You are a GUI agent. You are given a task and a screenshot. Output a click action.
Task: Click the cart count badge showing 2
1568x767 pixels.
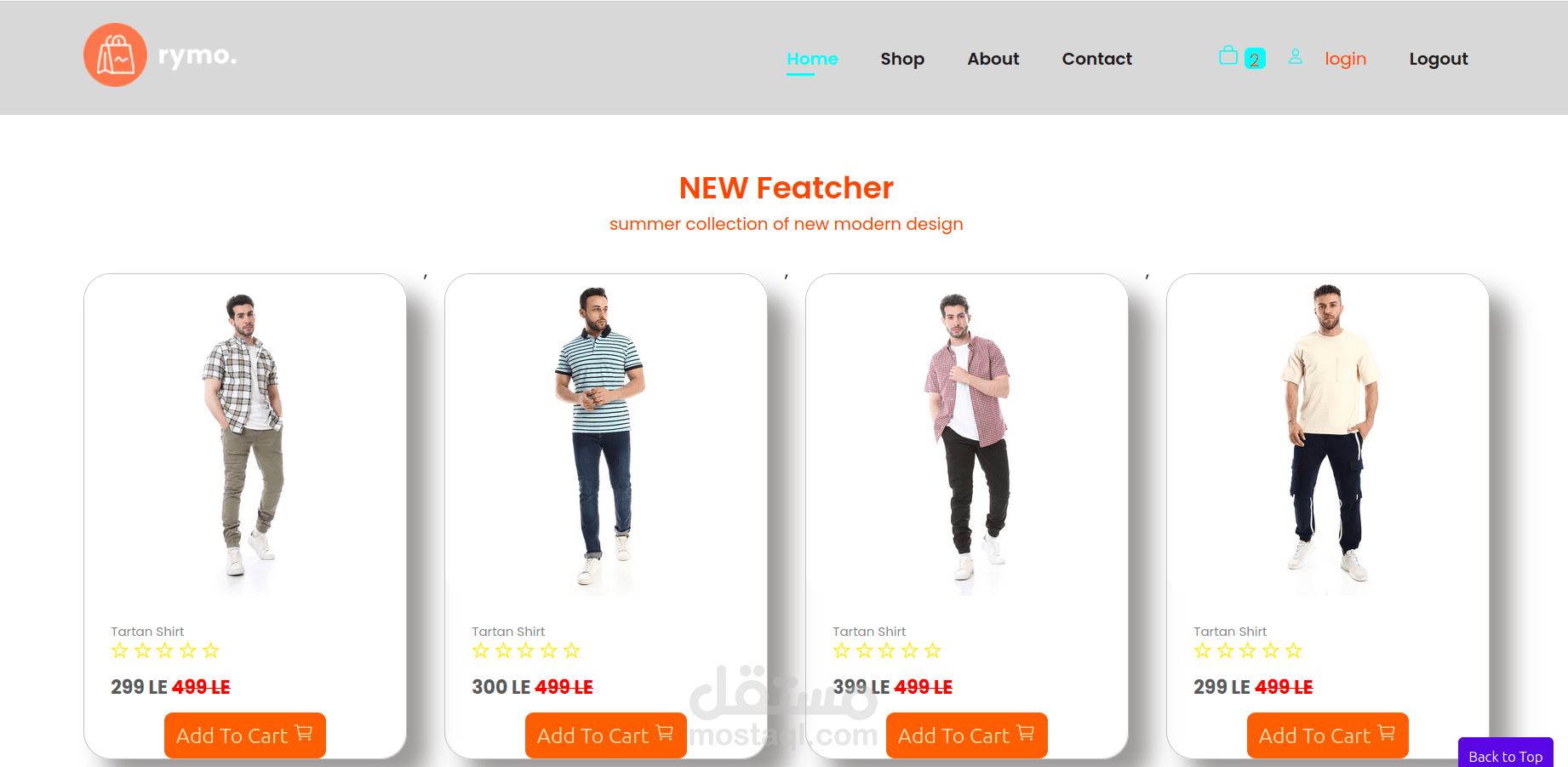1255,59
